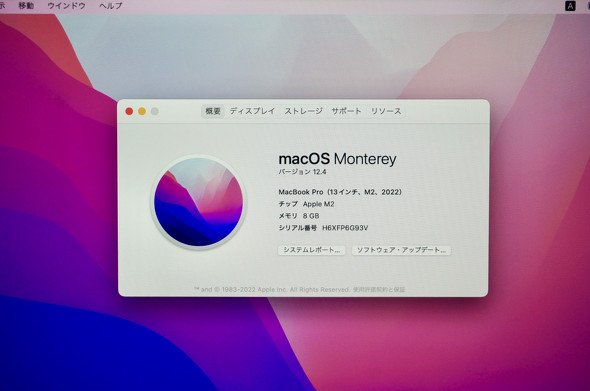Open the ストレージ tab
590x391 pixels.
tap(303, 111)
